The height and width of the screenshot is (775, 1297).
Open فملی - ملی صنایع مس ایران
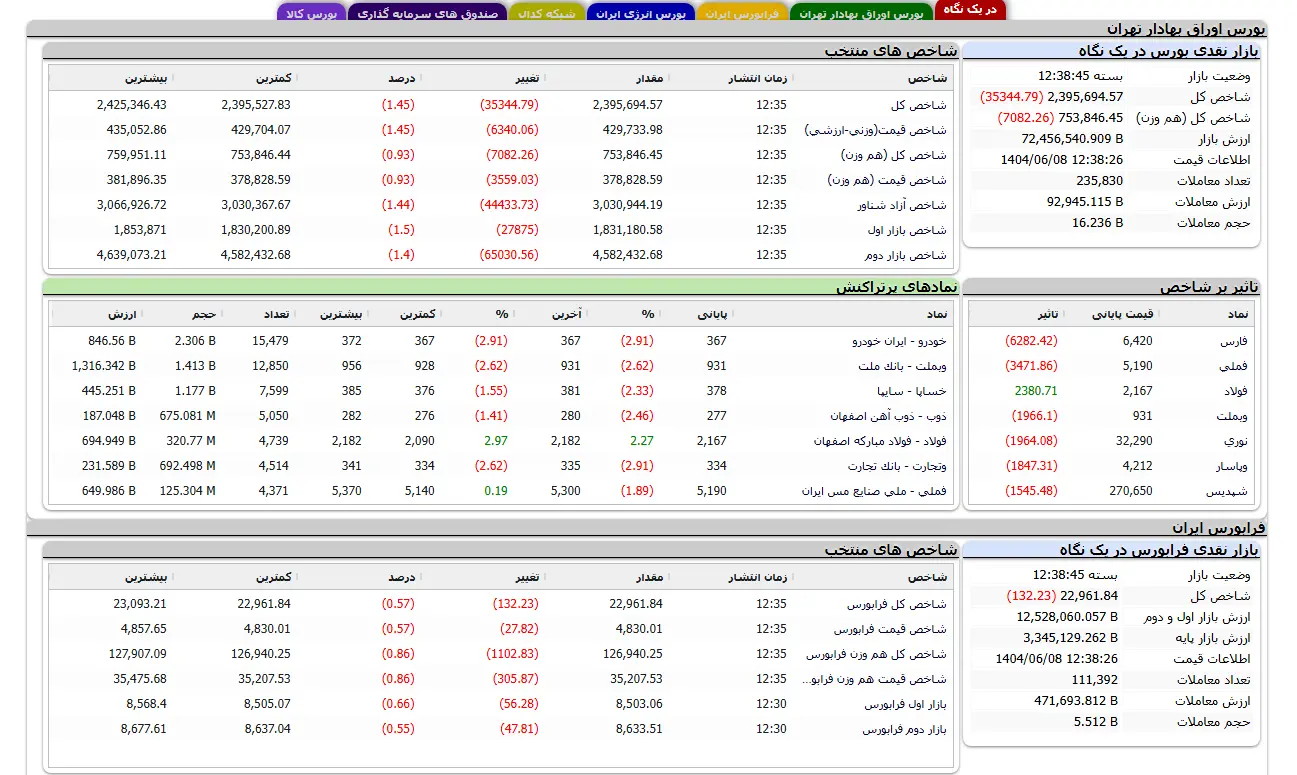point(873,491)
